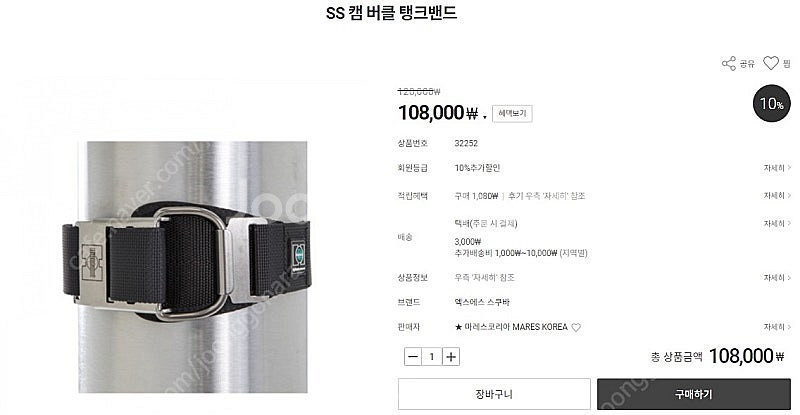This screenshot has width=800, height=415.
Task: Open 자세히 details for 상품정보 row
Action: [777, 278]
